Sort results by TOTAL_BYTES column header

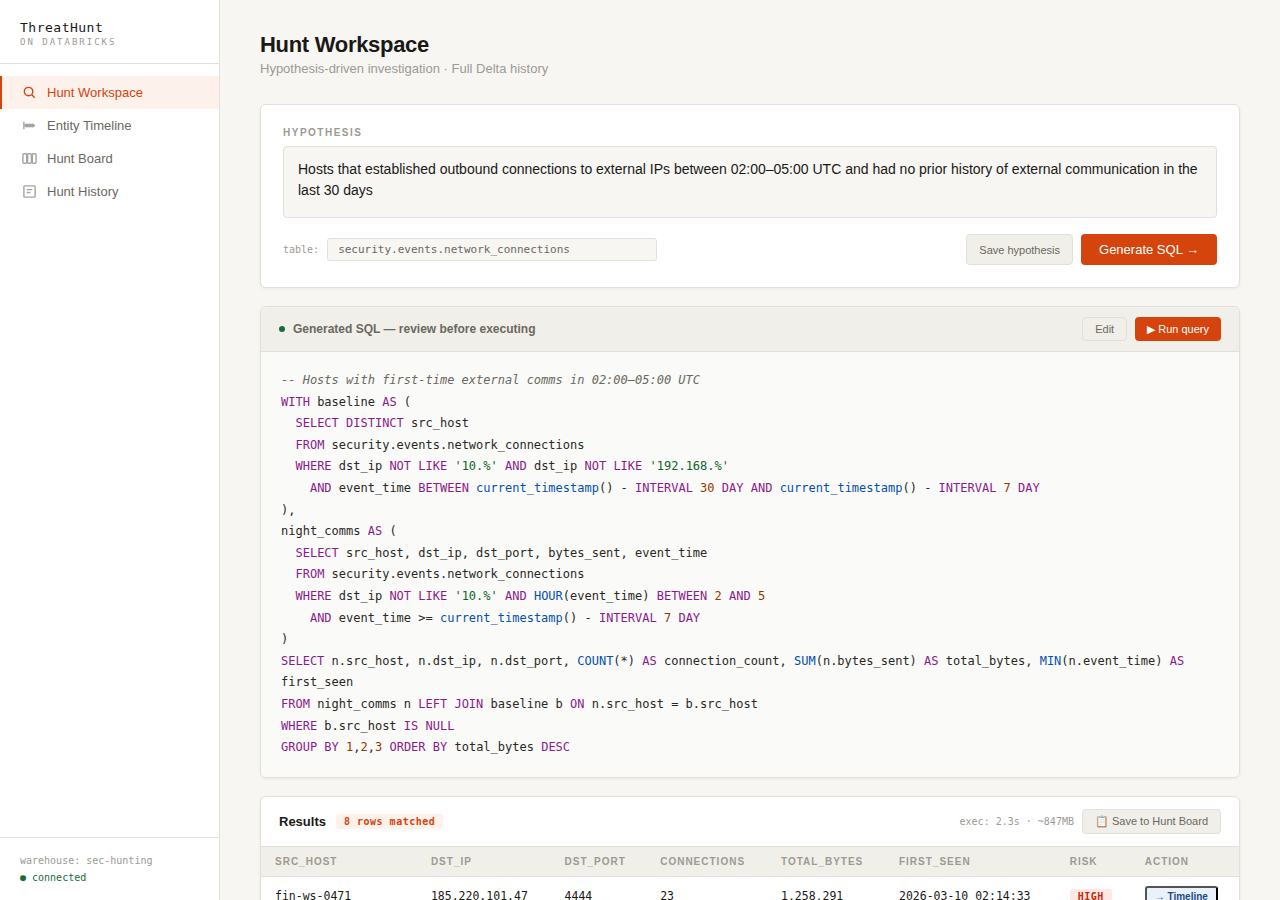[x=821, y=861]
